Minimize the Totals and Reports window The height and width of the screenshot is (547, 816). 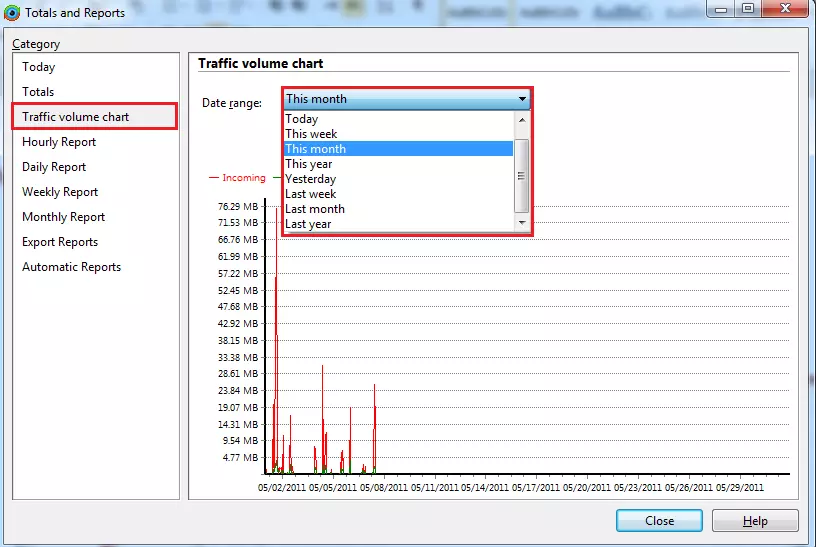point(721,9)
